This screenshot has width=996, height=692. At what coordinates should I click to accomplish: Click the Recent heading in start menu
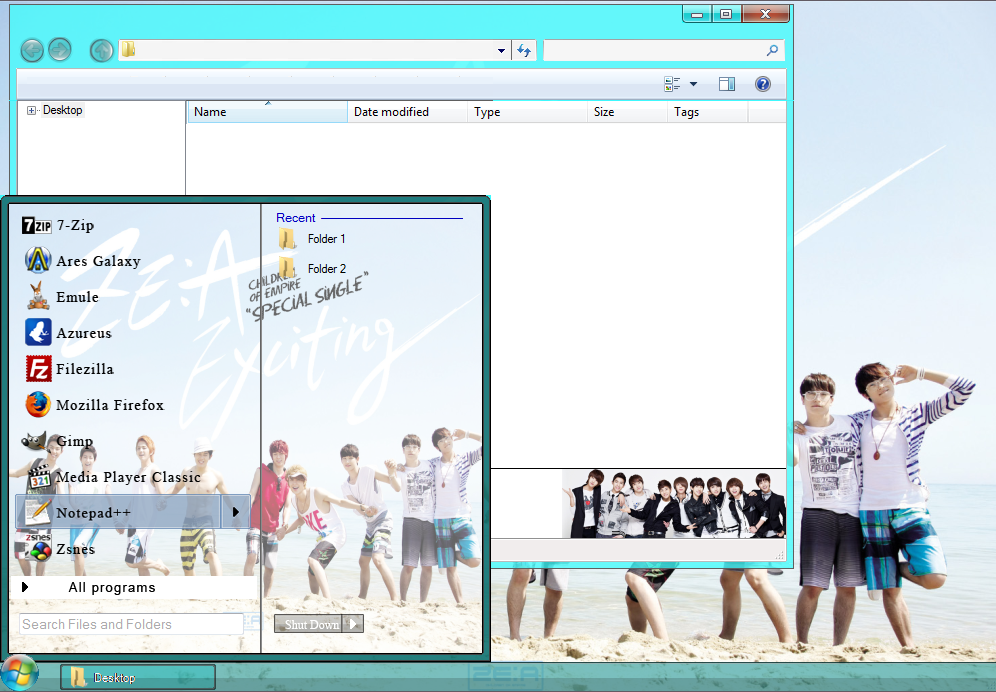point(295,218)
